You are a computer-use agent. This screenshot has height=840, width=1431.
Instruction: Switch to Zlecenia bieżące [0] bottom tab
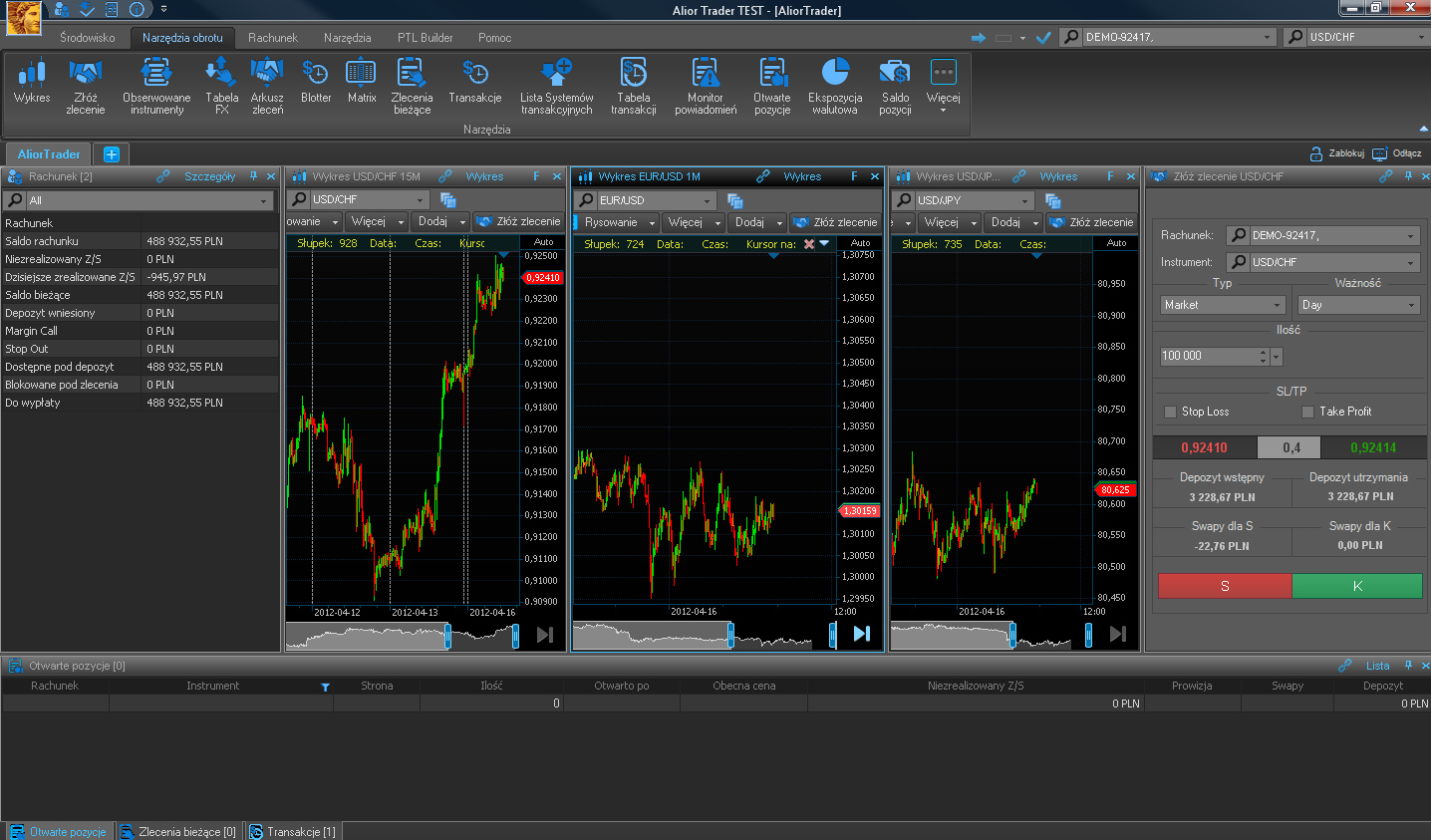coord(178,831)
